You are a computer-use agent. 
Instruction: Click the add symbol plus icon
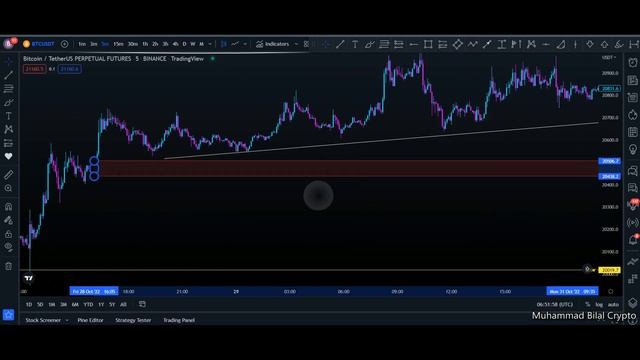point(64,44)
